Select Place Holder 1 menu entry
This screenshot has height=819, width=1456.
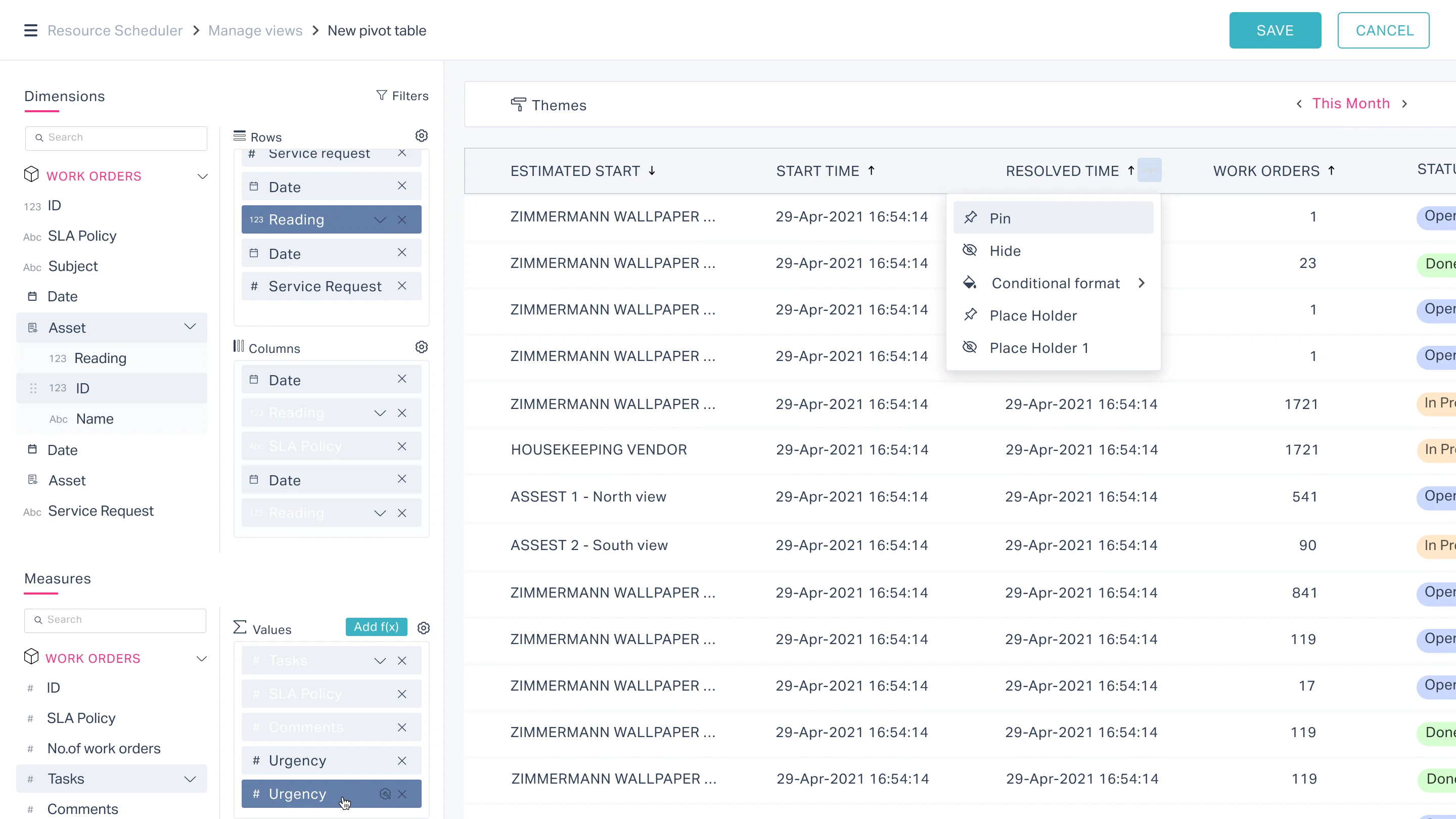tap(1053, 348)
